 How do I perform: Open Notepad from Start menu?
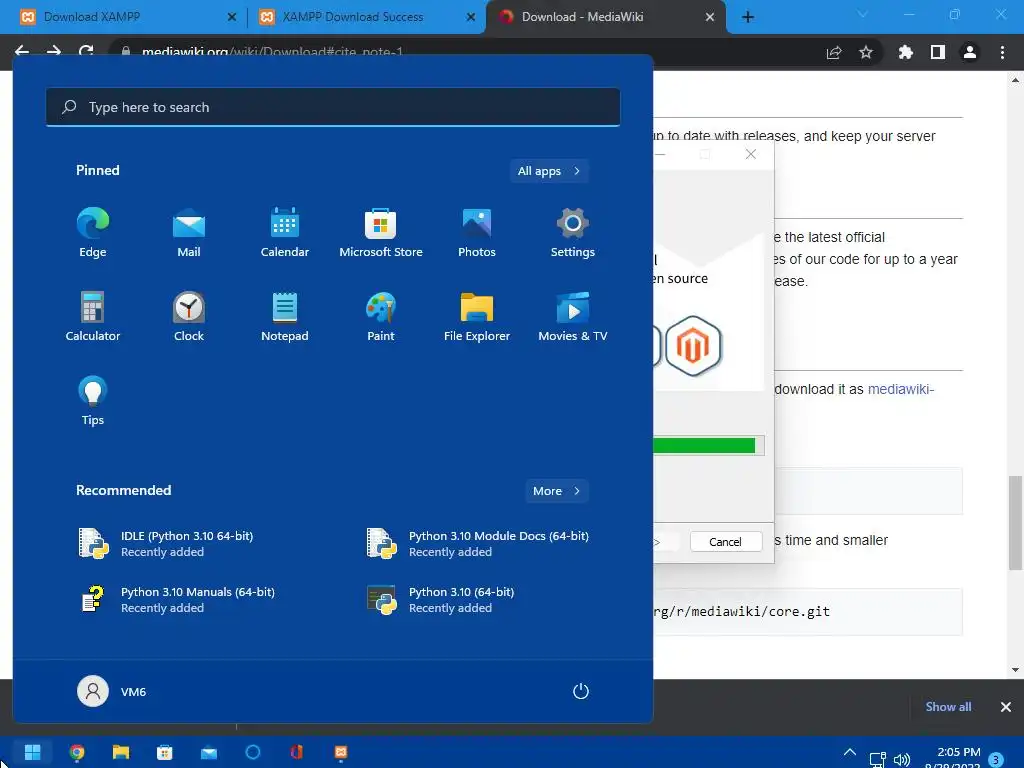click(x=285, y=317)
